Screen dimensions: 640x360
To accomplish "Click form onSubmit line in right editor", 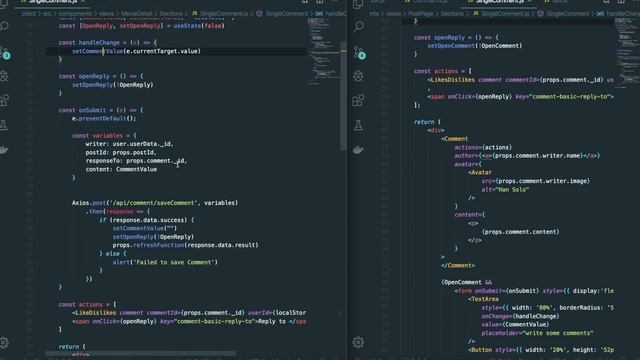I will [x=534, y=291].
